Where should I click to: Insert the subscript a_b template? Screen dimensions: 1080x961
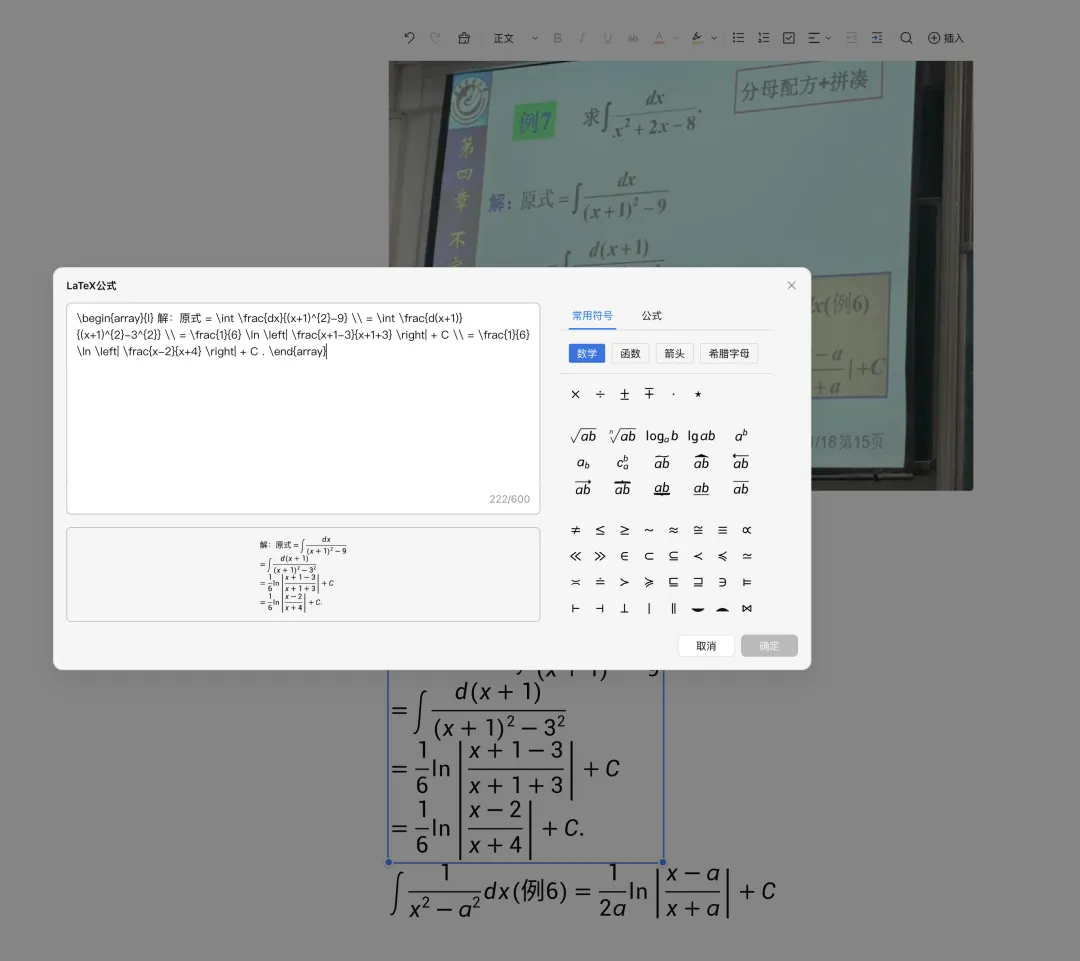[x=583, y=463]
